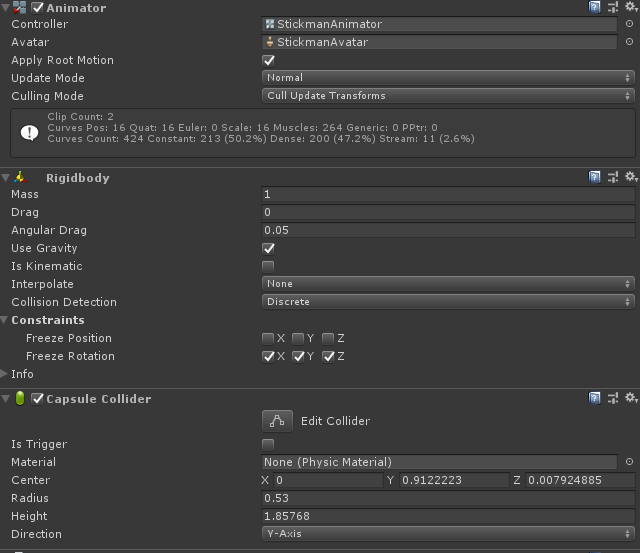Open Rigidbody component help reference
The height and width of the screenshot is (553, 640).
[x=594, y=177]
